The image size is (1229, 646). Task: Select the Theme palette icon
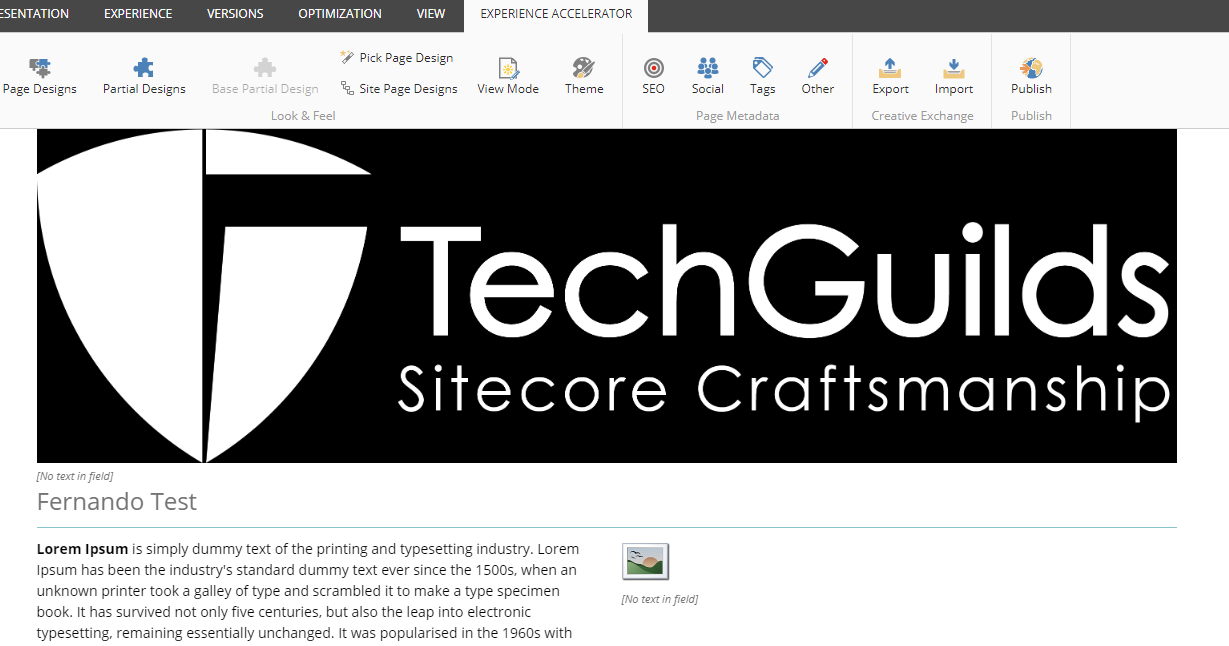click(x=584, y=68)
